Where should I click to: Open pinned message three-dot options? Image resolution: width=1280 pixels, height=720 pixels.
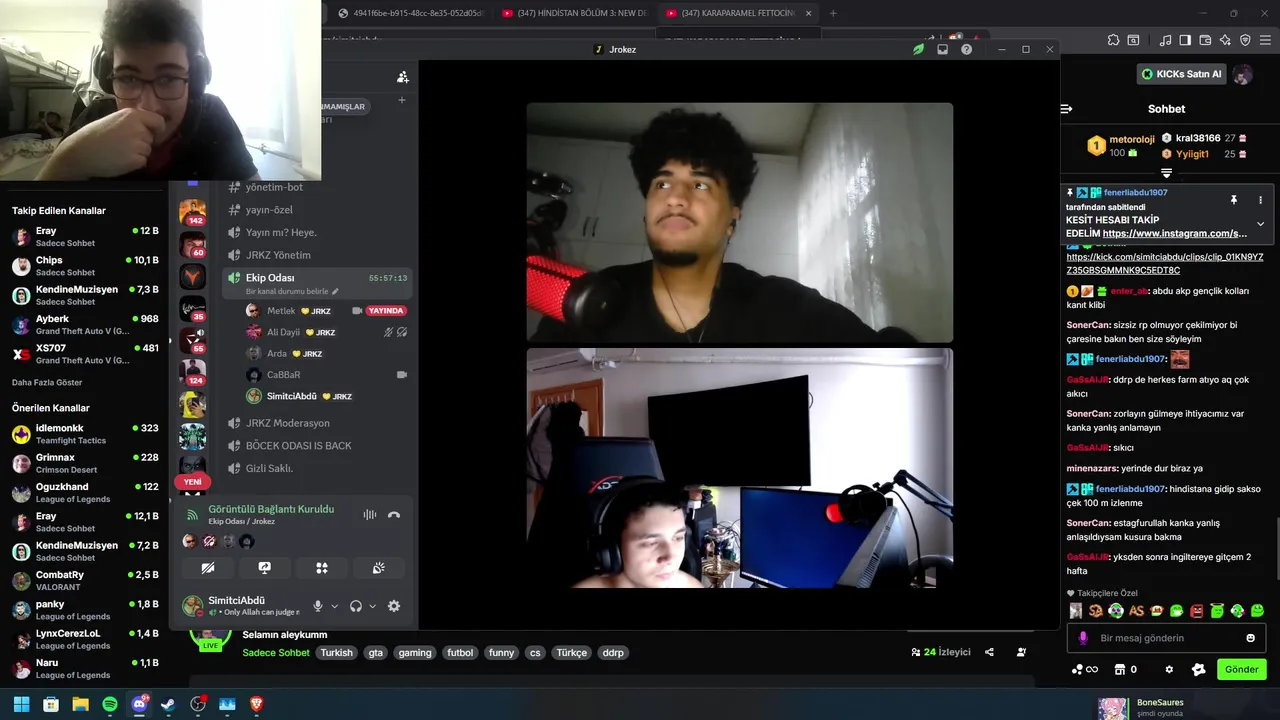pos(1260,200)
